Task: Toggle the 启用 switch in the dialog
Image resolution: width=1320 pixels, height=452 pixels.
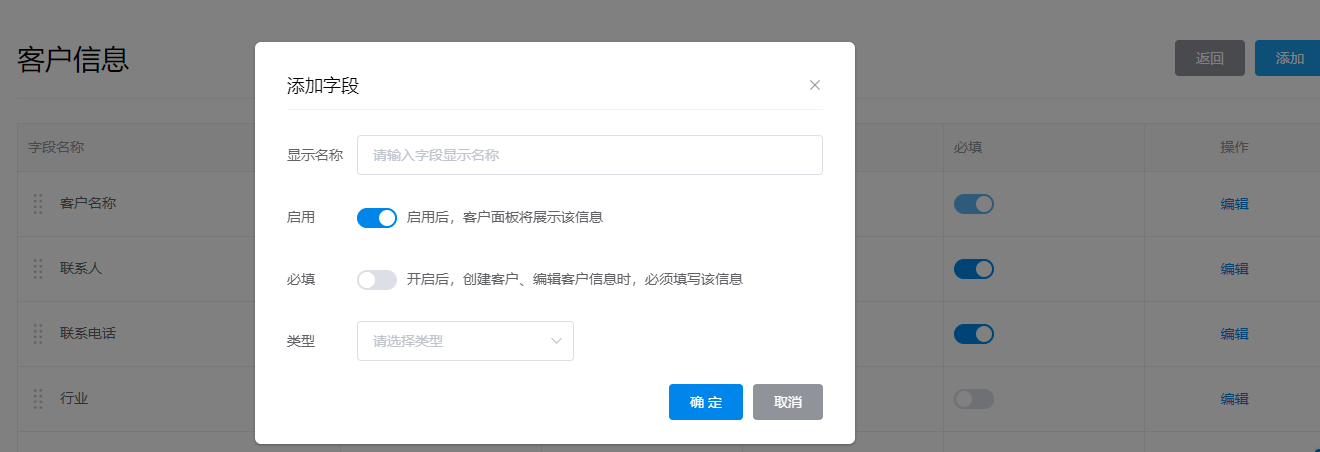Action: coord(377,217)
